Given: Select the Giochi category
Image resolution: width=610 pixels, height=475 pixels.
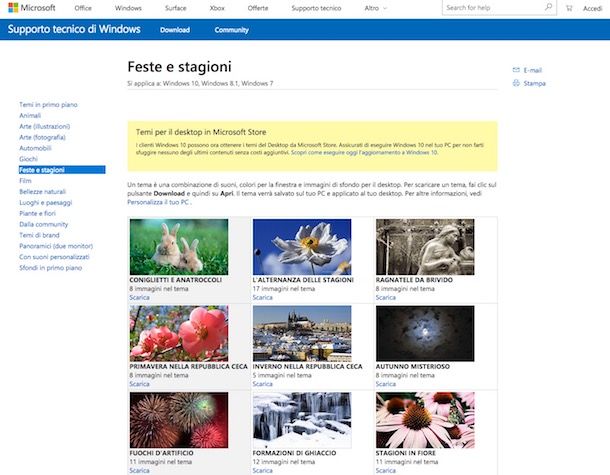Looking at the screenshot, I should (28, 159).
